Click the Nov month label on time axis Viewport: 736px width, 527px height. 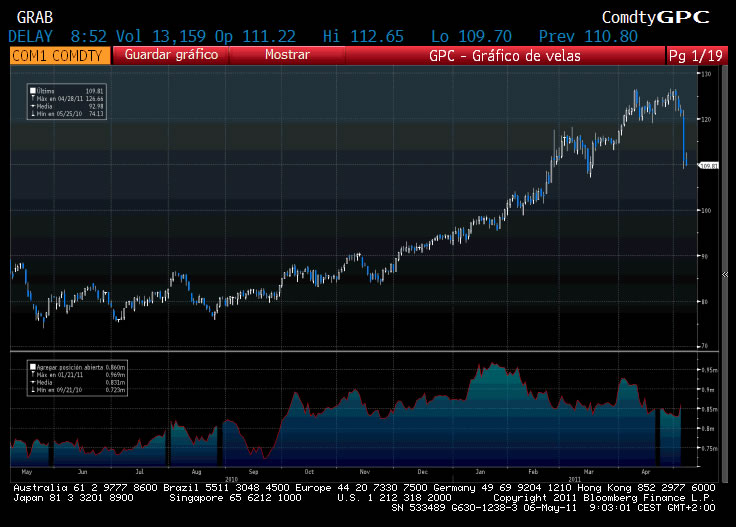pos(365,472)
